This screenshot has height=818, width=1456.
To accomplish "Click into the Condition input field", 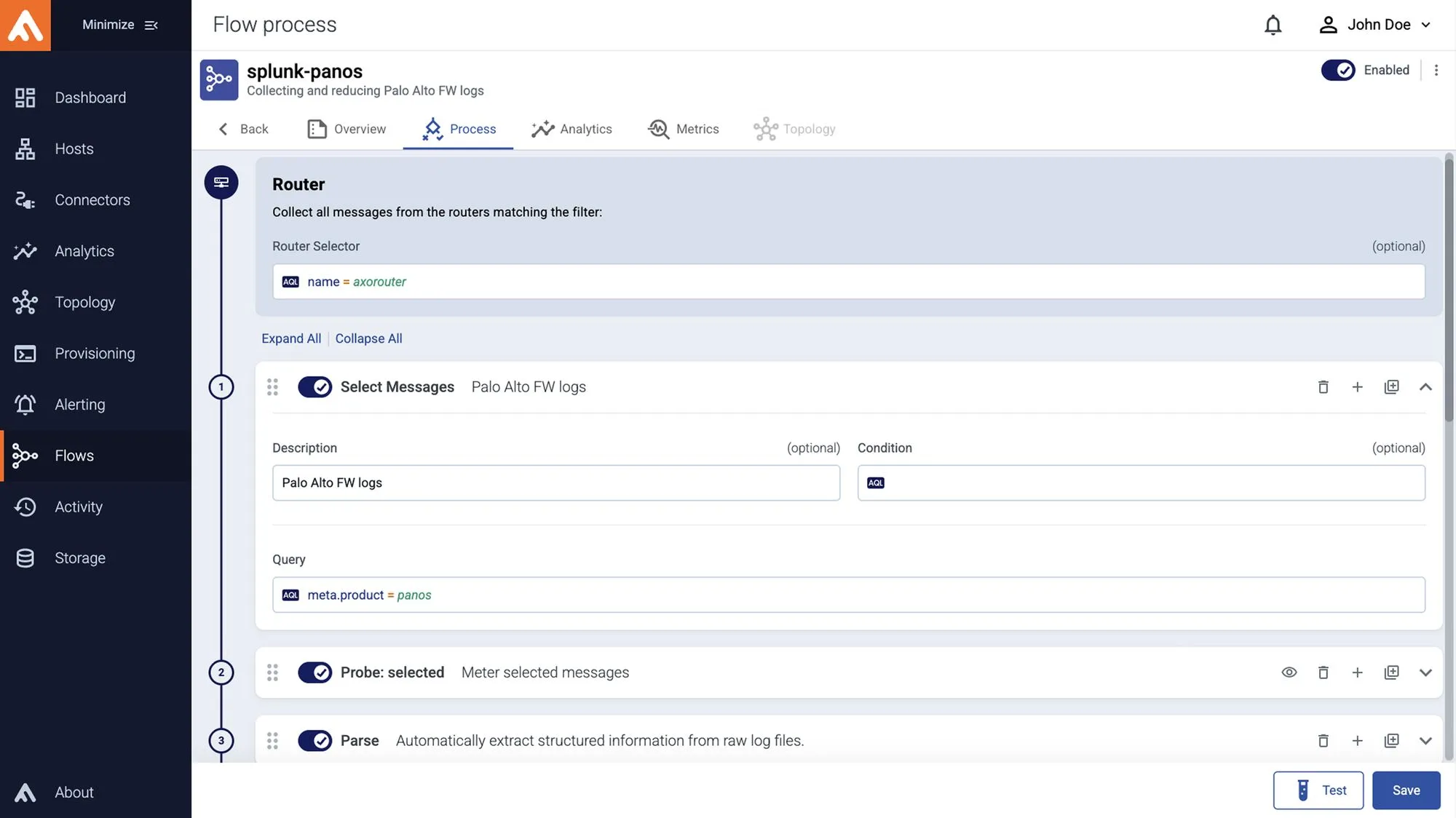I will 1150,483.
